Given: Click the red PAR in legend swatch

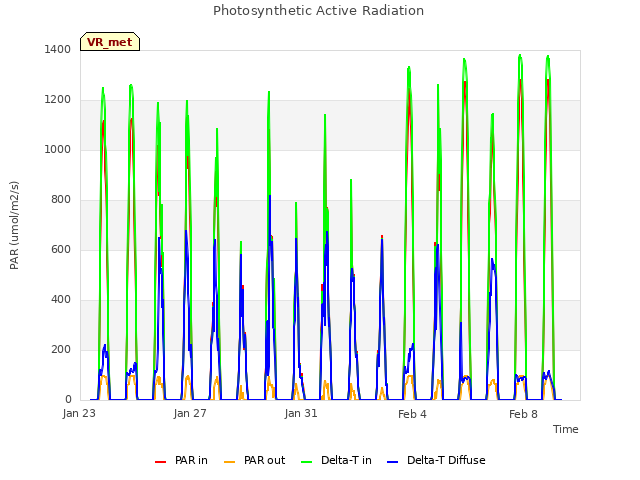Looking at the screenshot, I should point(160,462).
